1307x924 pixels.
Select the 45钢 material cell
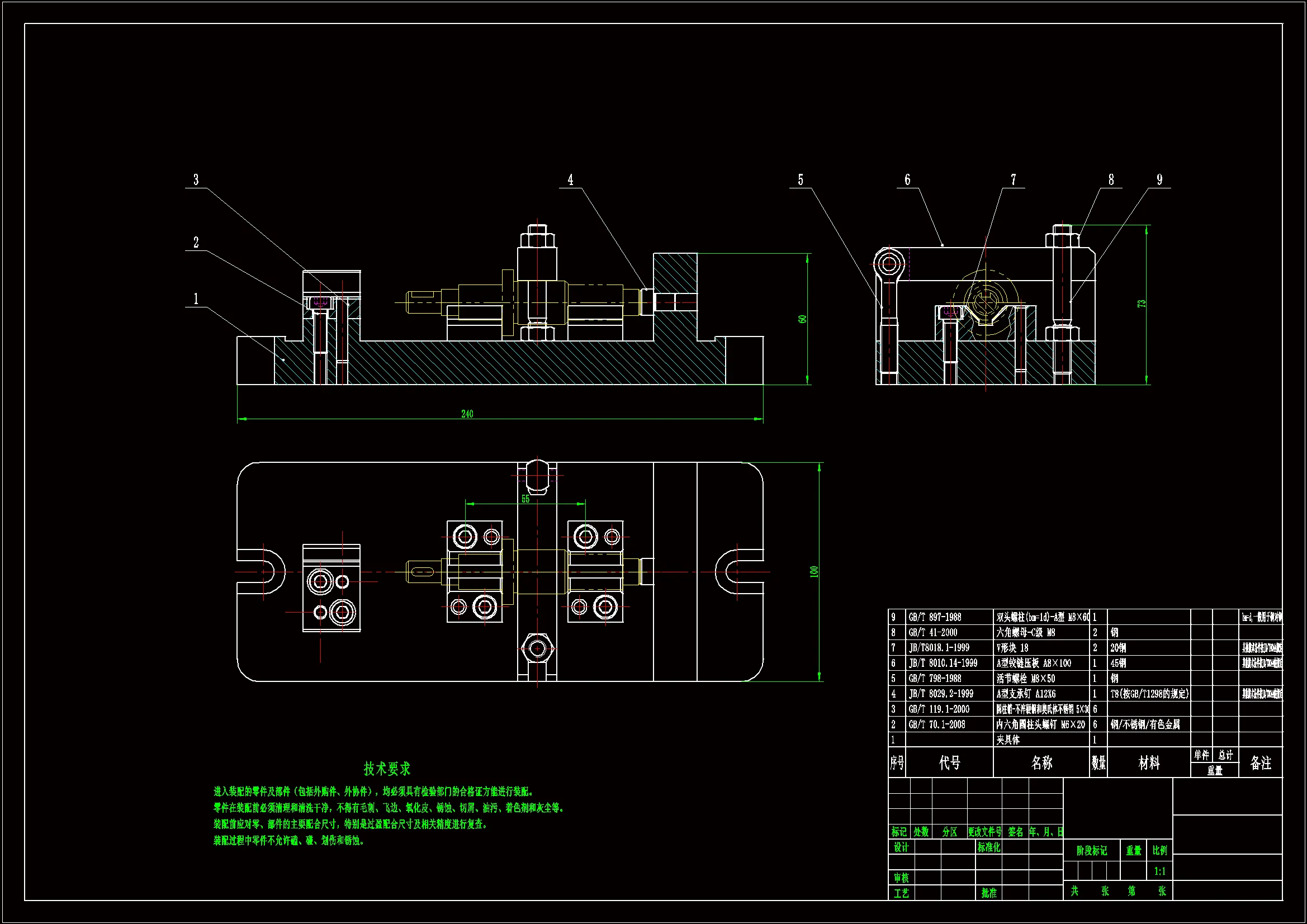coord(1118,664)
